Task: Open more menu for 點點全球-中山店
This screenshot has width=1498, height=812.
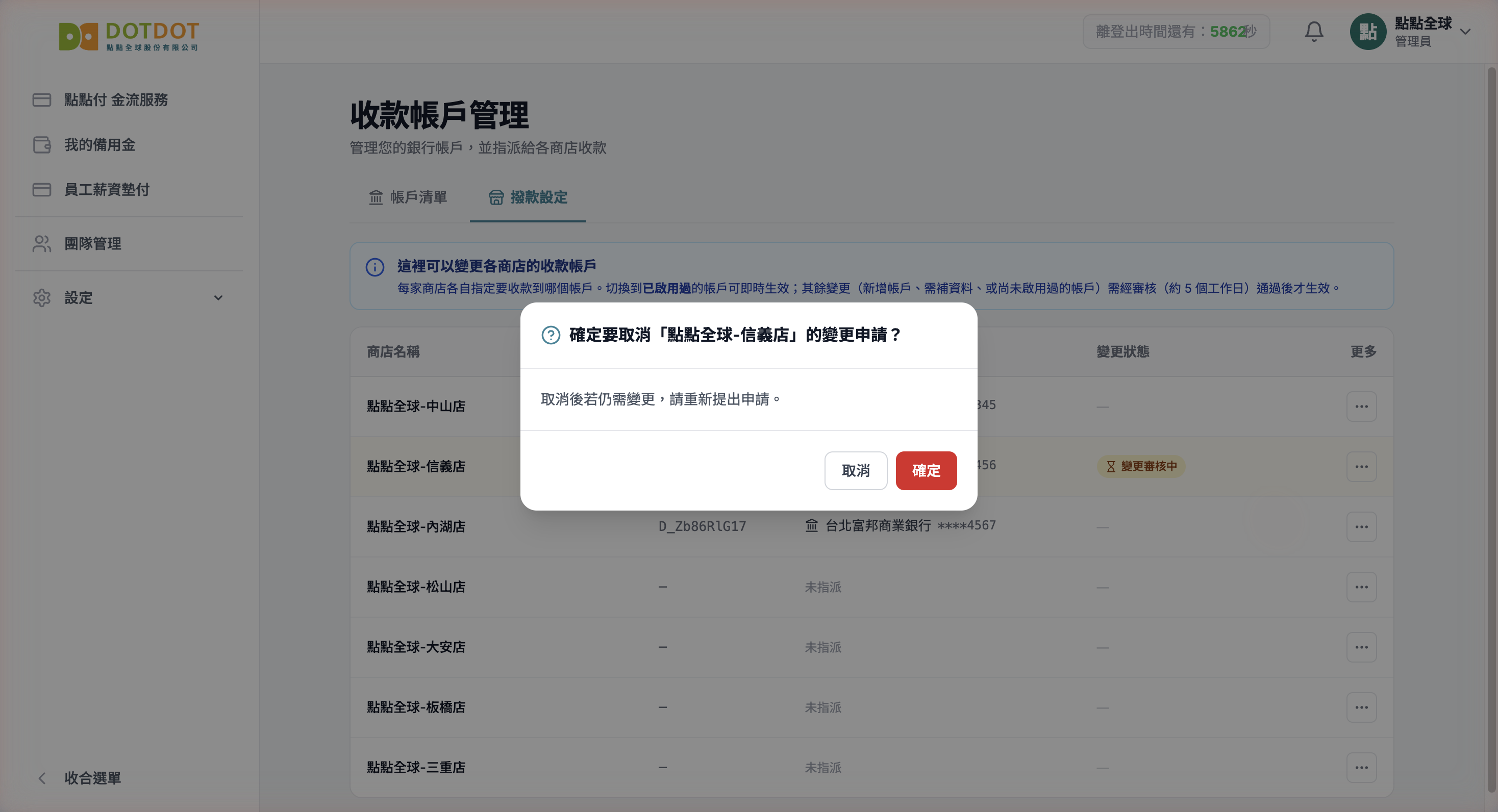Action: click(1361, 407)
